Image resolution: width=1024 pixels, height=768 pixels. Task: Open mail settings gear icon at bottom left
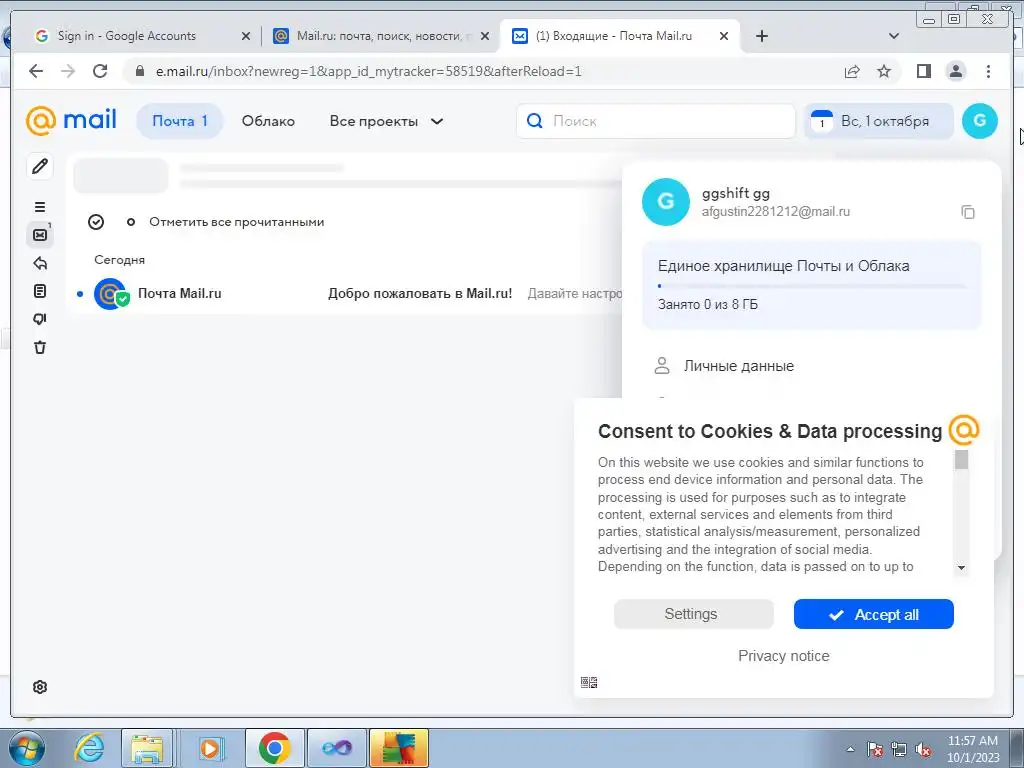coord(40,687)
